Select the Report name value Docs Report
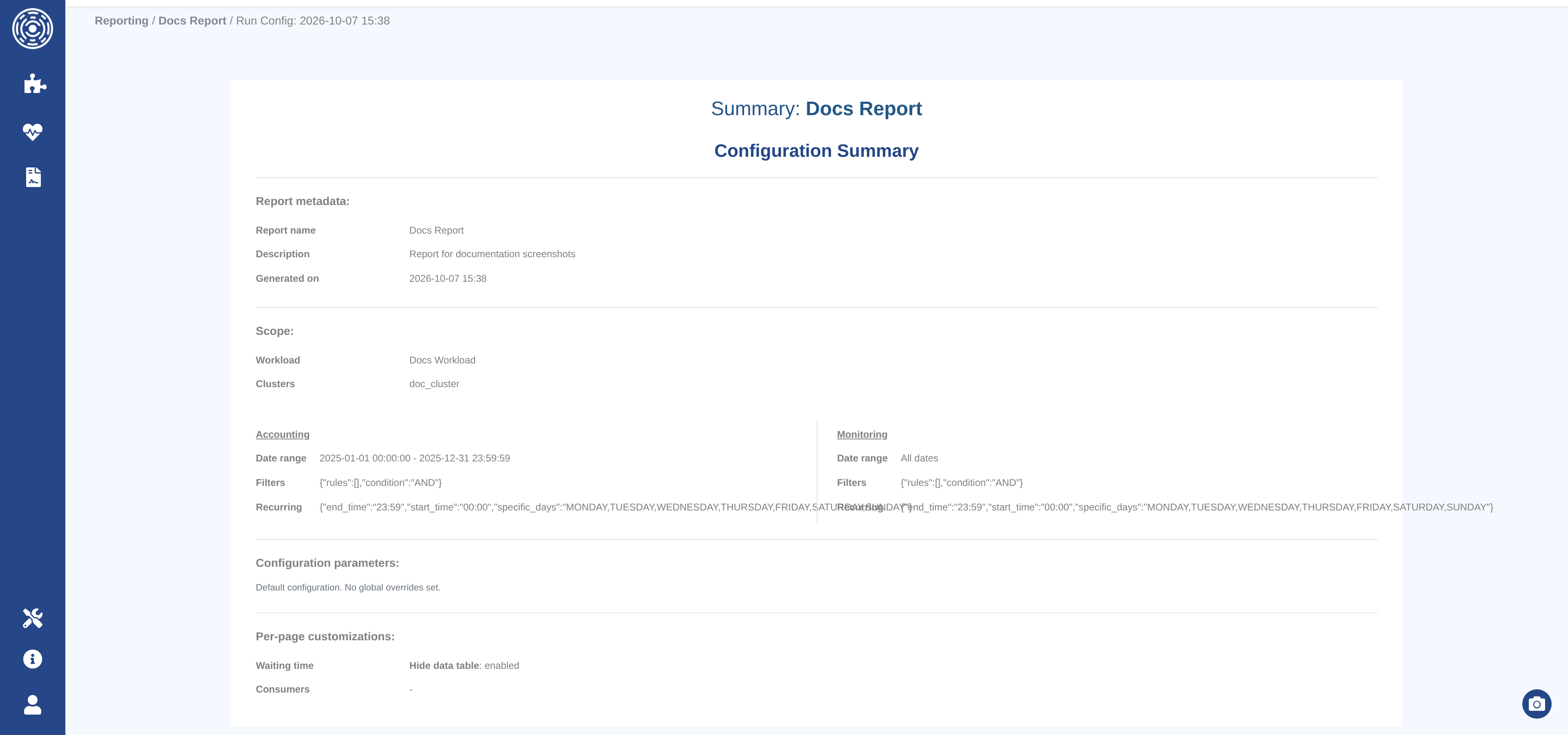Viewport: 1568px width, 735px height. pyautogui.click(x=437, y=231)
